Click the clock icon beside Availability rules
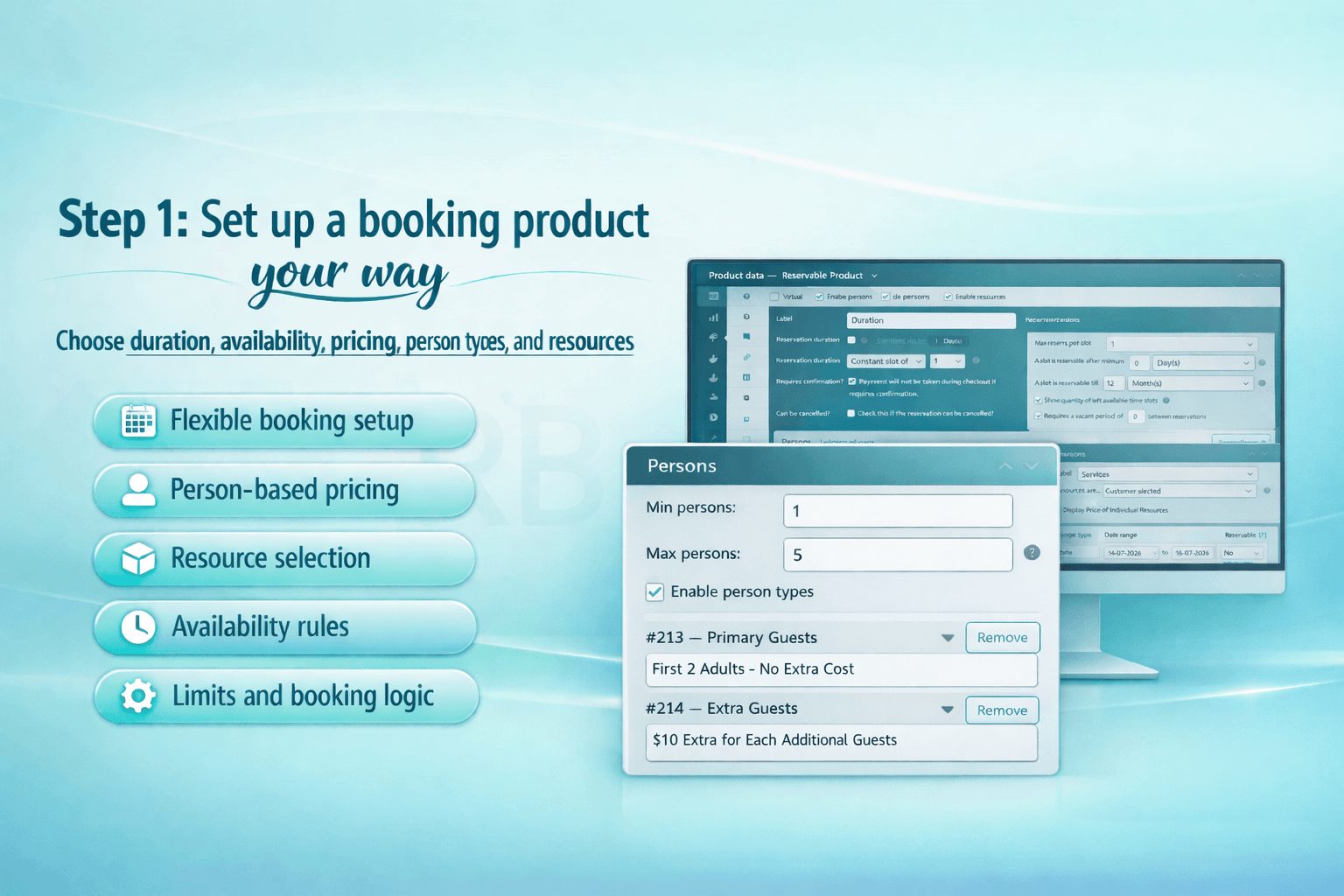 point(136,626)
